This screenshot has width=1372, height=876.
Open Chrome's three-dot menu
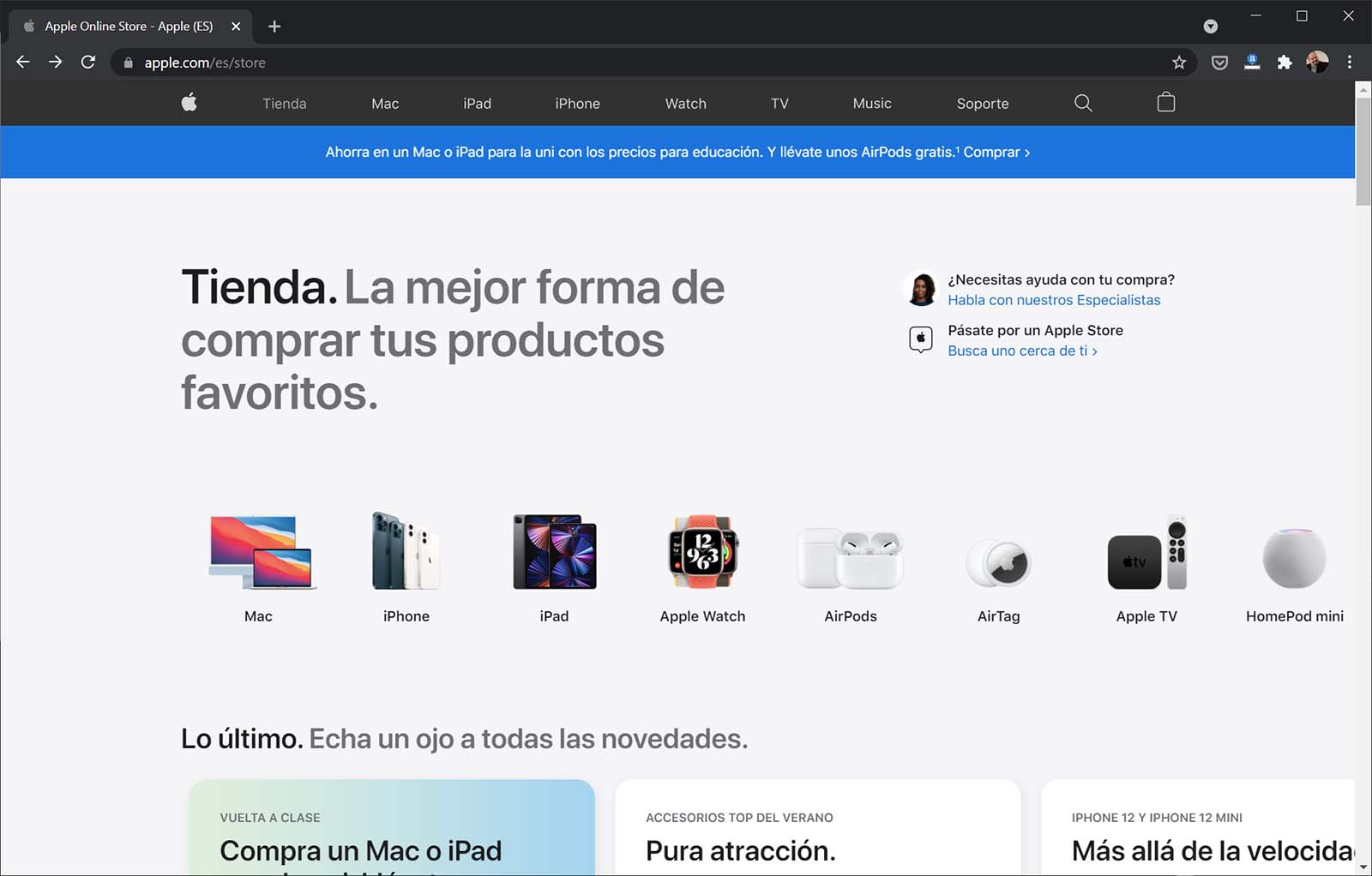(x=1350, y=62)
